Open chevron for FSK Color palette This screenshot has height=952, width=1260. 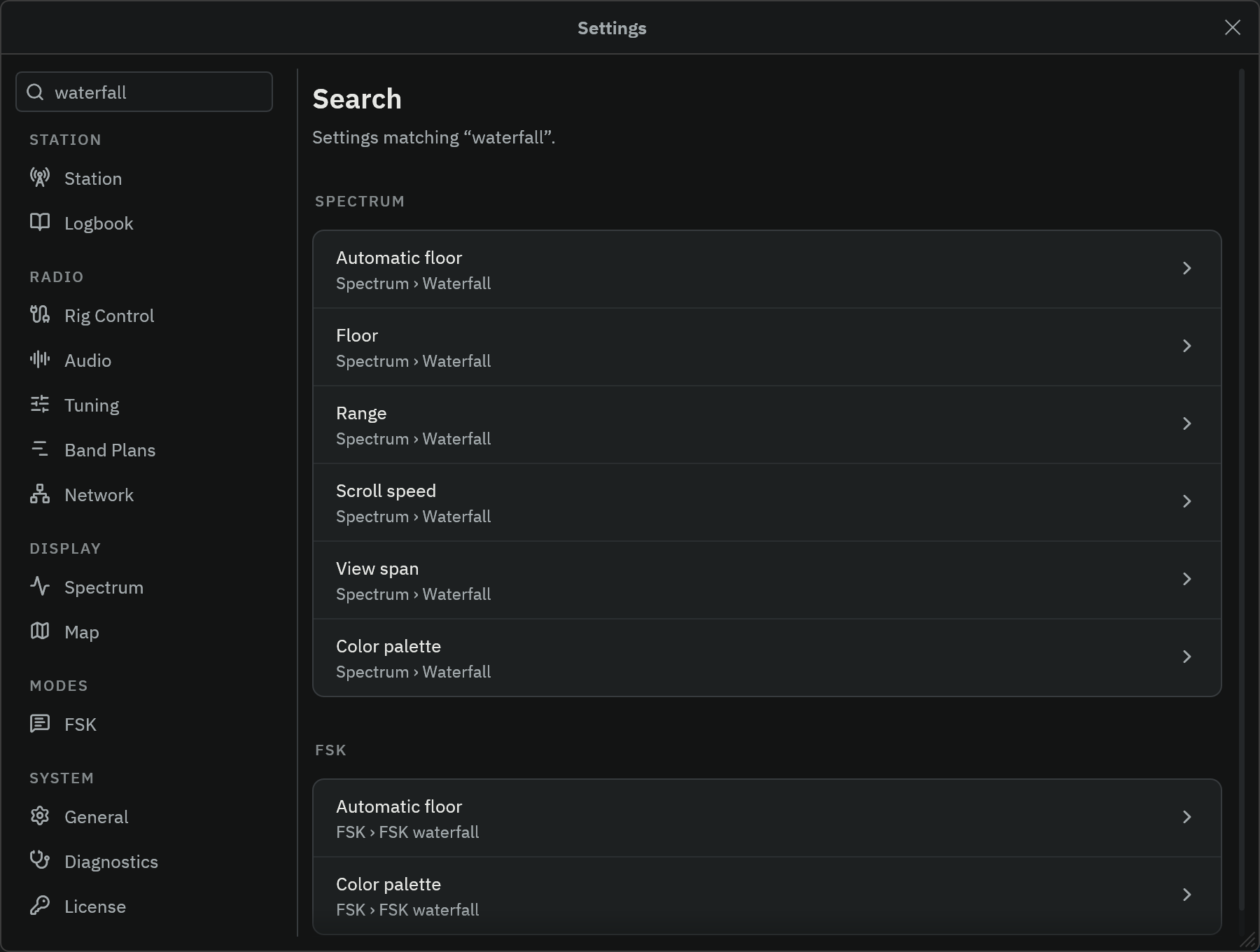1186,895
